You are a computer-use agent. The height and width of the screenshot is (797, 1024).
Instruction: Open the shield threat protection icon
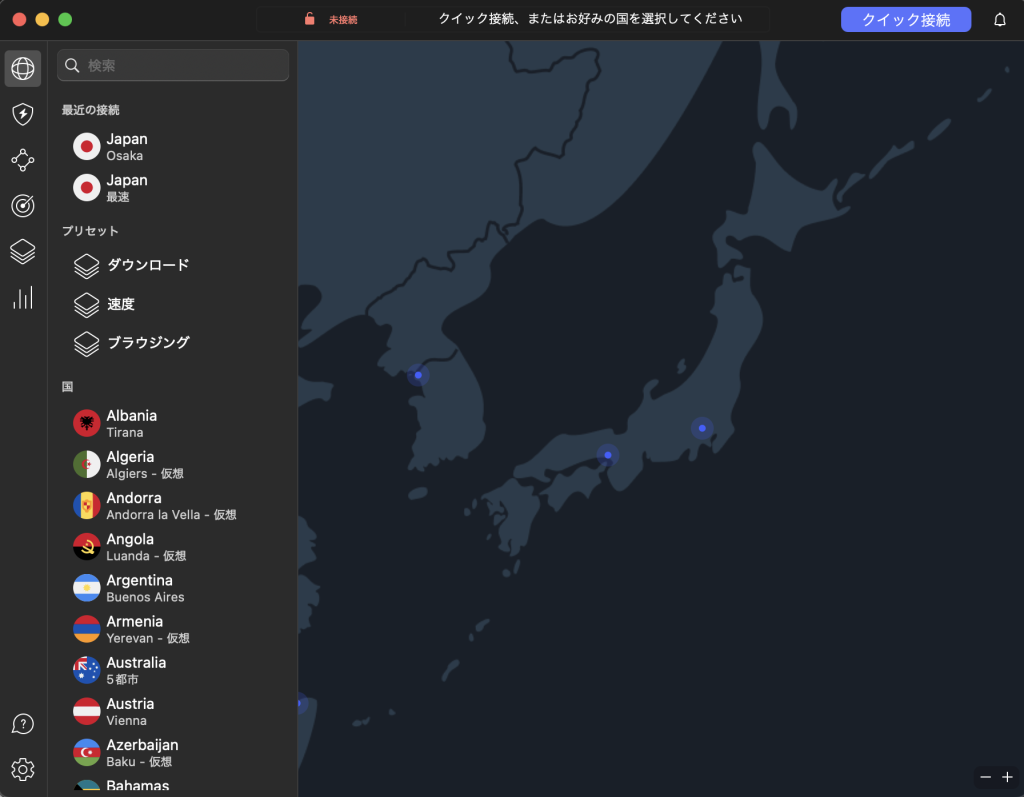[23, 114]
